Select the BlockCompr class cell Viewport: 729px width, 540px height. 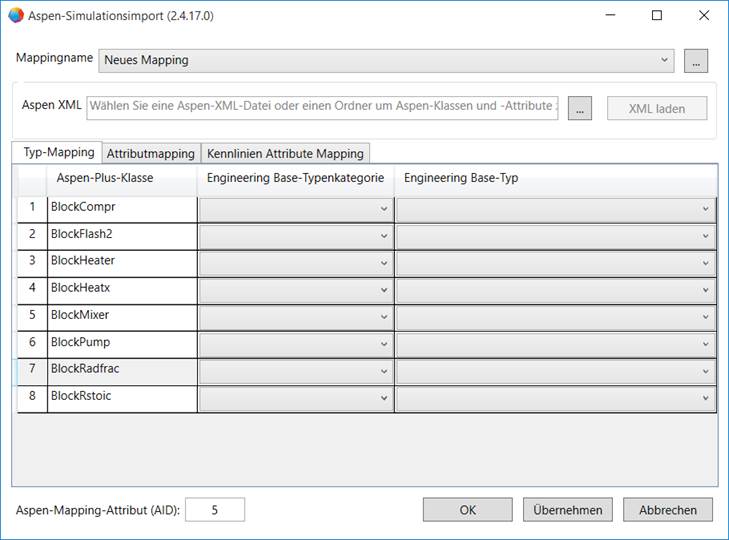point(122,209)
